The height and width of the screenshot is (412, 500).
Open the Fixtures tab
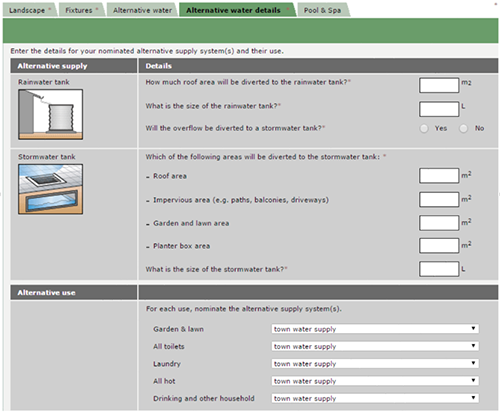(82, 10)
